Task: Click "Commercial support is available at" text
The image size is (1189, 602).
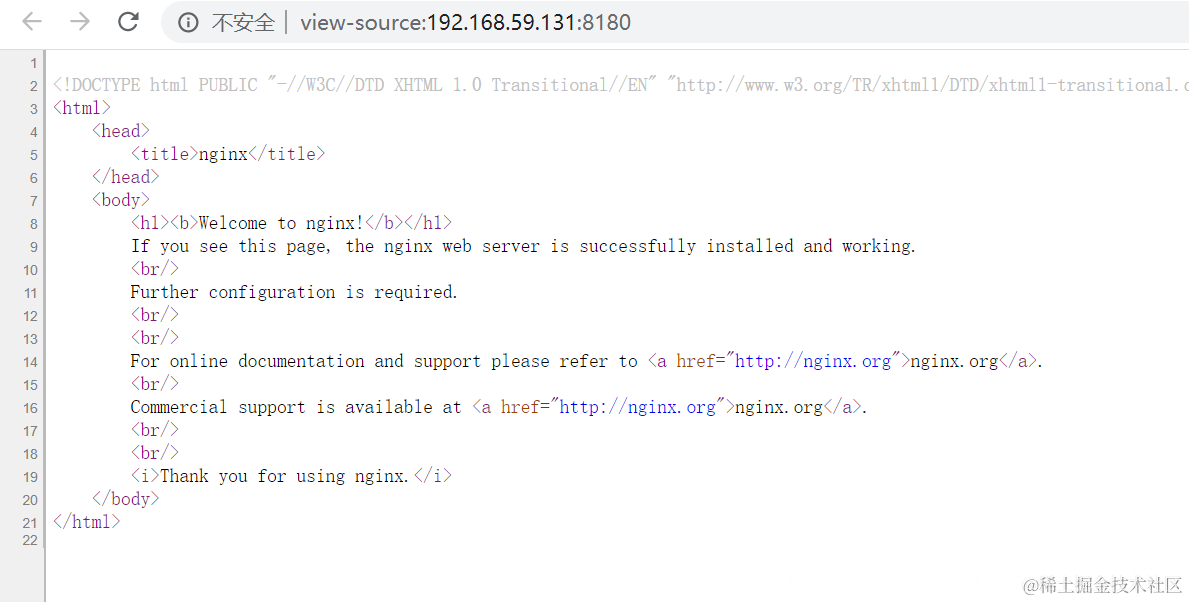Action: [x=296, y=407]
